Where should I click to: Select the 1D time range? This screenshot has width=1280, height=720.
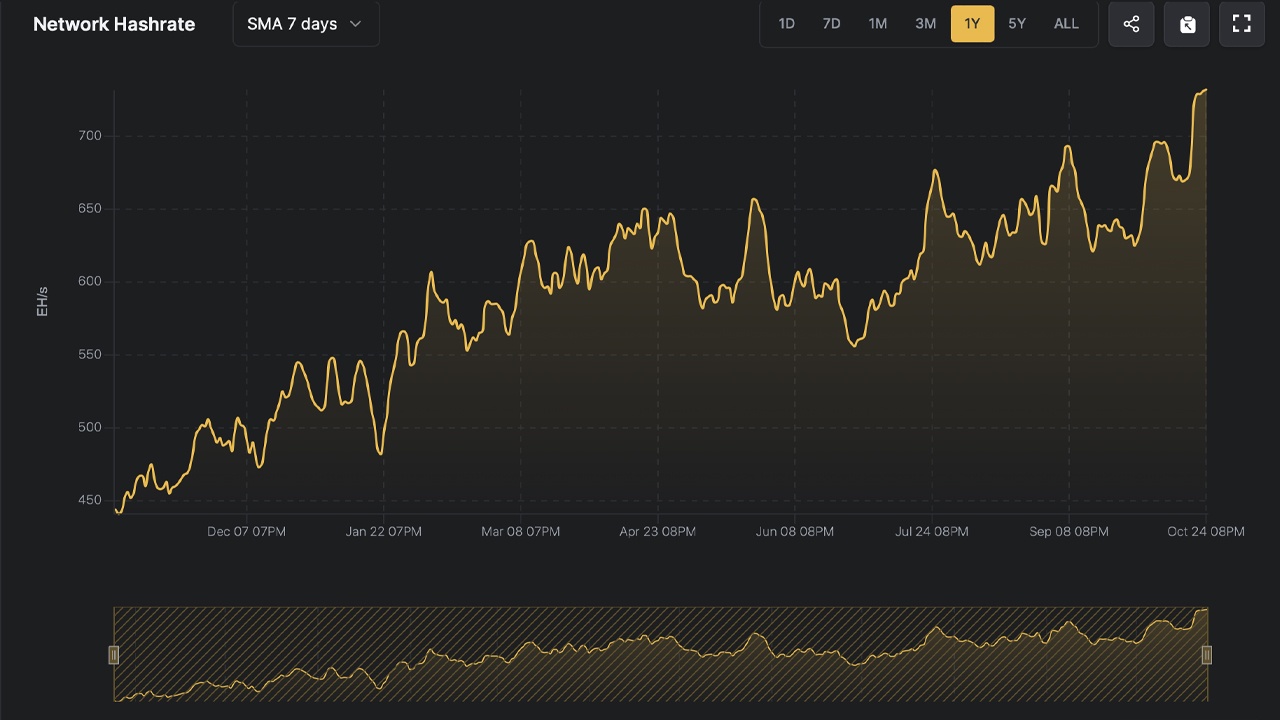(x=787, y=24)
